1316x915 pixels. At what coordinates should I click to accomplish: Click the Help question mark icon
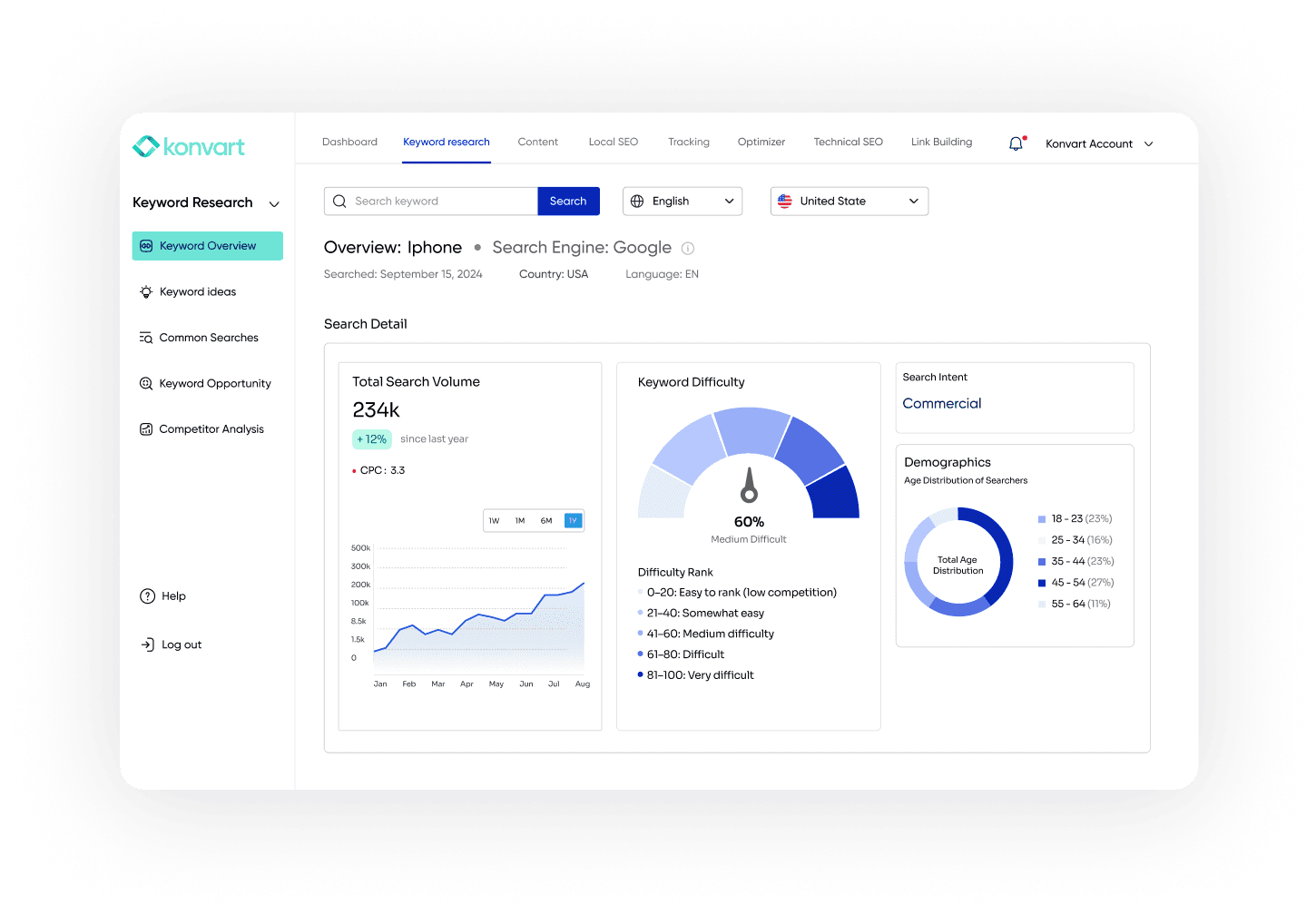[147, 595]
